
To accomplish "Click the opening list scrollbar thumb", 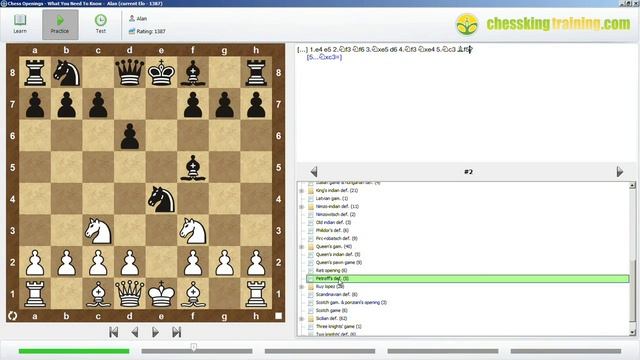I will tap(632, 291).
